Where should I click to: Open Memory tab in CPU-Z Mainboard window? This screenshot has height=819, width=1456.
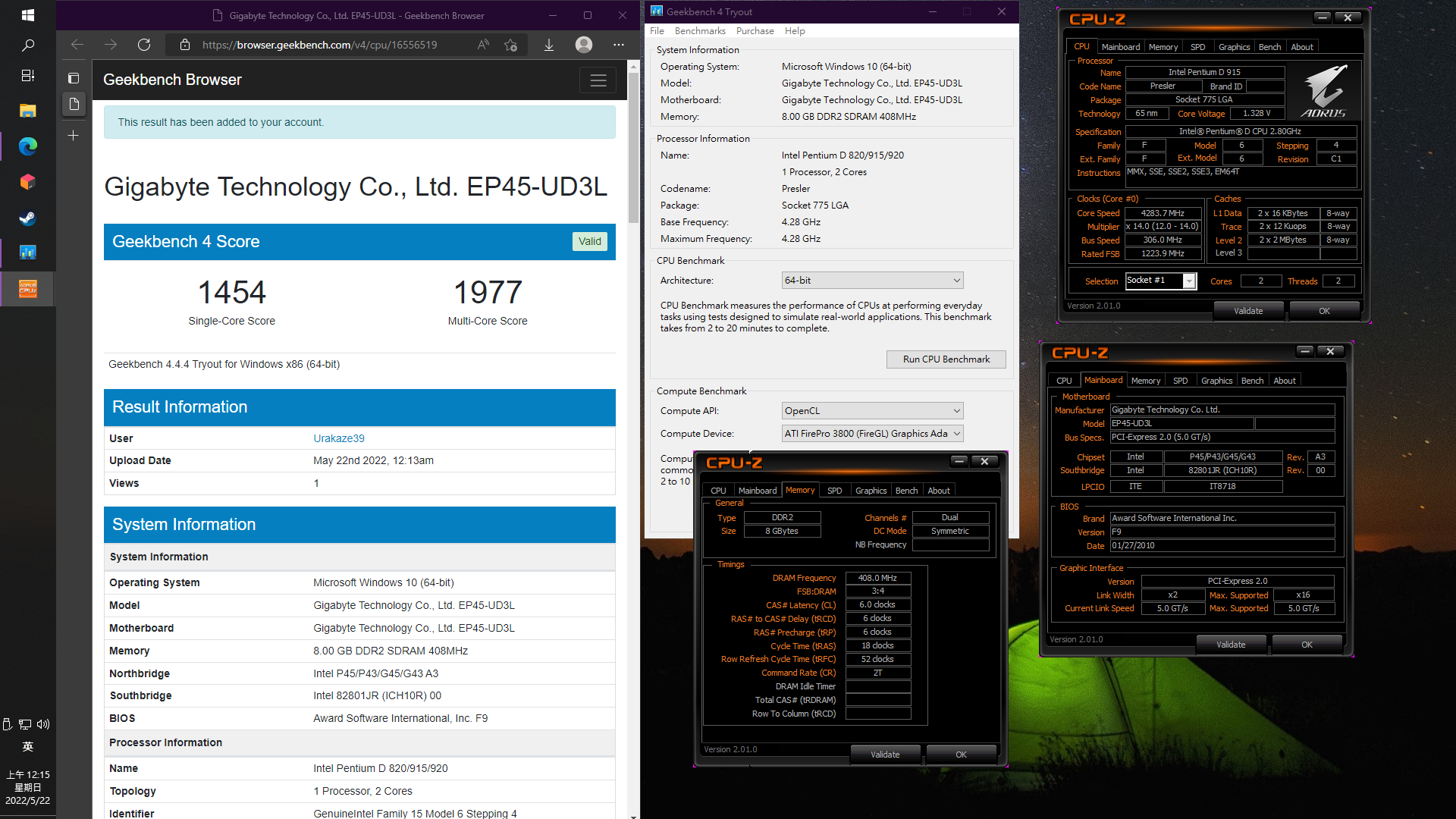click(1145, 381)
